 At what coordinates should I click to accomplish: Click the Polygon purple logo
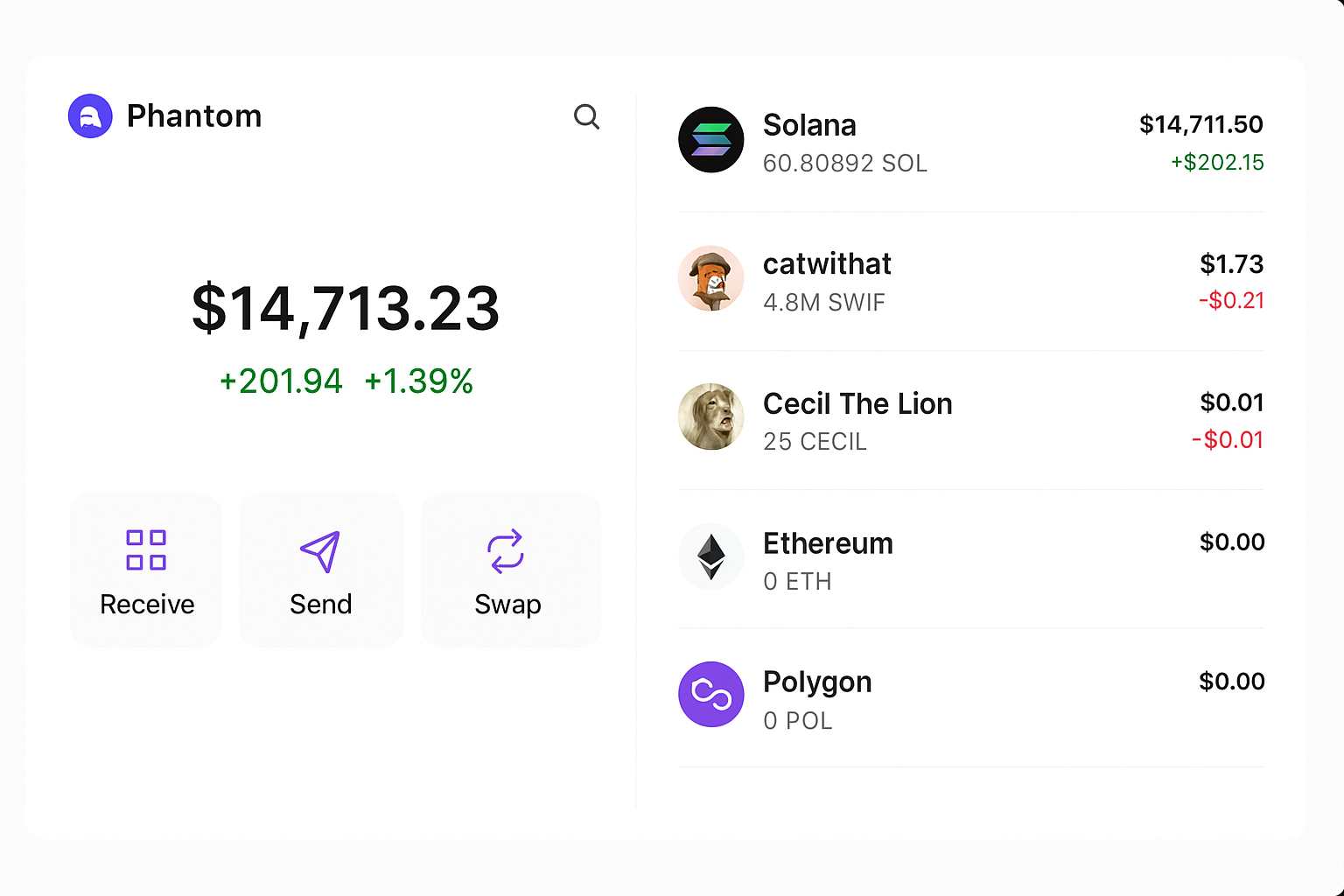(x=710, y=694)
